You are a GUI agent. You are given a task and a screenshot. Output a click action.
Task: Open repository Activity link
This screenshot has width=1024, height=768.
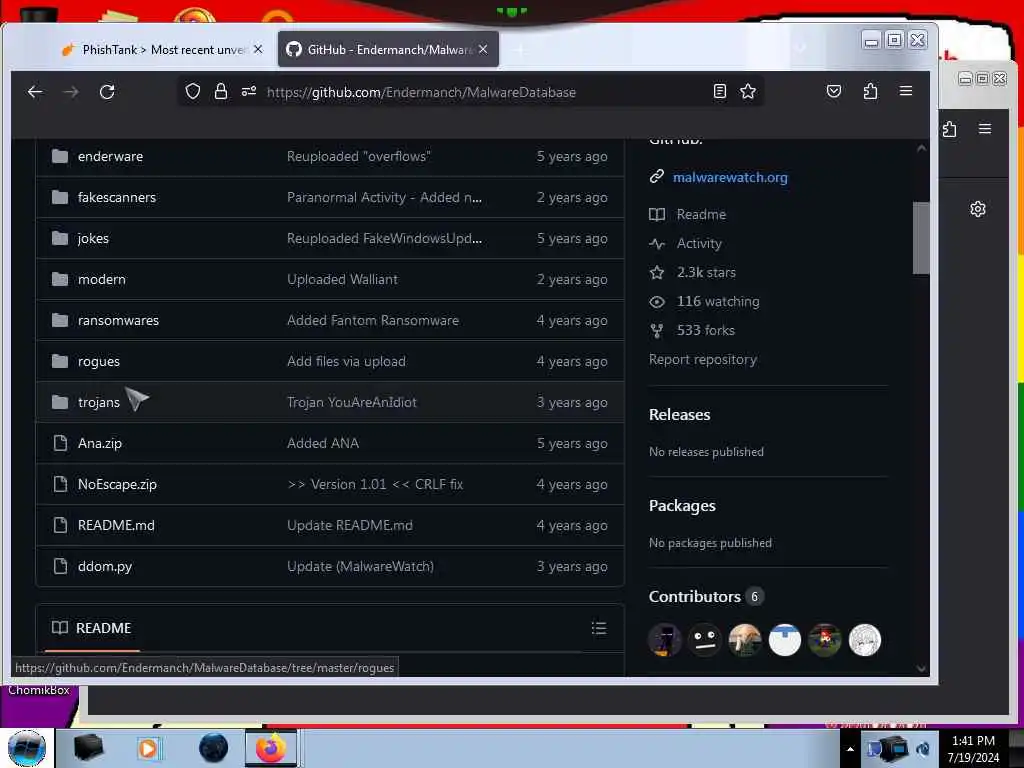coord(699,243)
